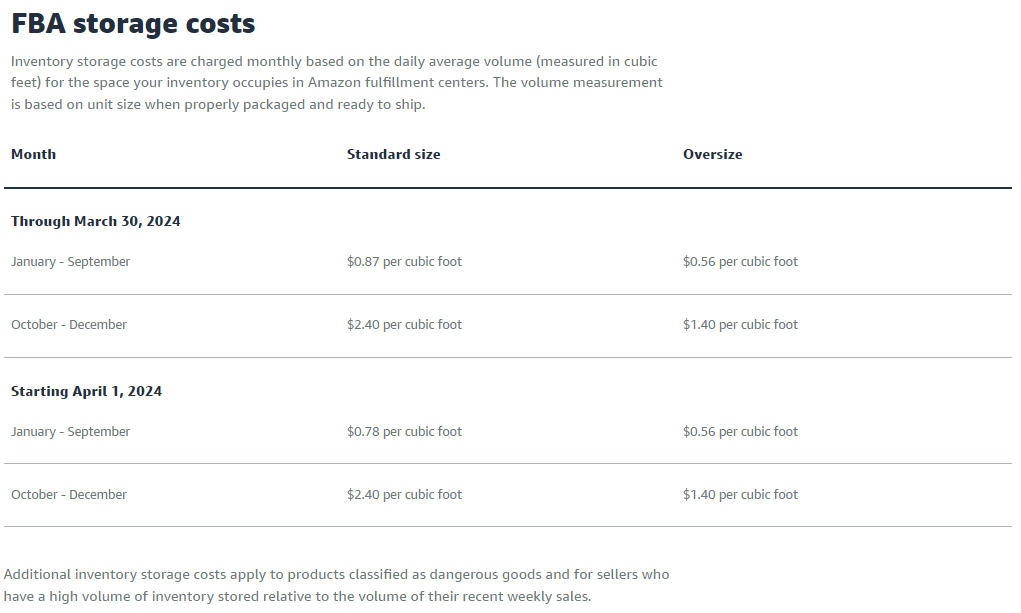Click "January - September" under Starting April 1
The height and width of the screenshot is (613, 1021).
[x=71, y=432]
